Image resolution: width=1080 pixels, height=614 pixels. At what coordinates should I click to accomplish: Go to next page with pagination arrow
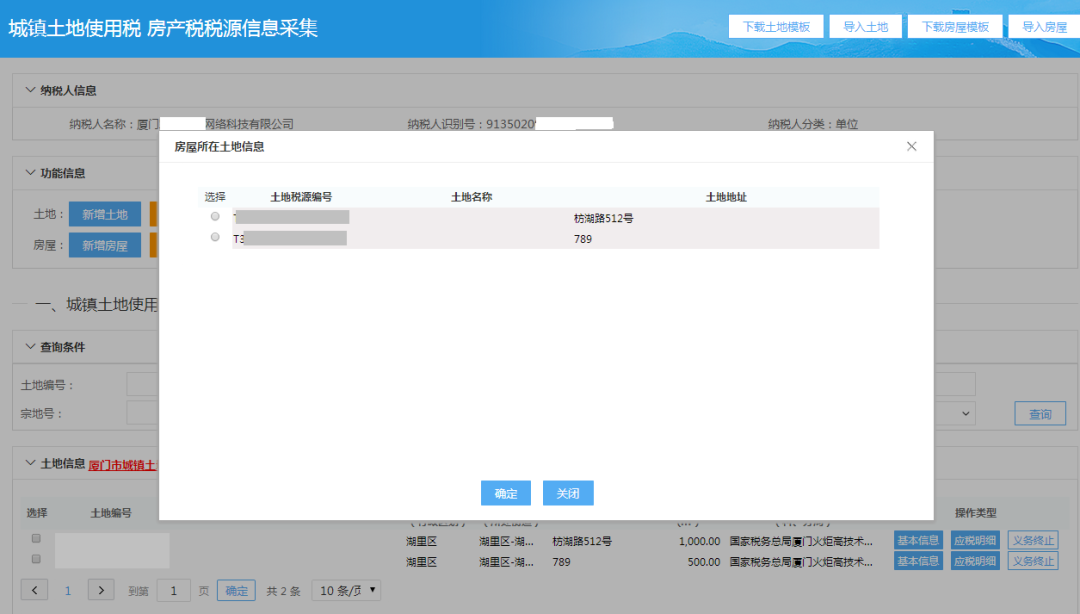pyautogui.click(x=100, y=590)
